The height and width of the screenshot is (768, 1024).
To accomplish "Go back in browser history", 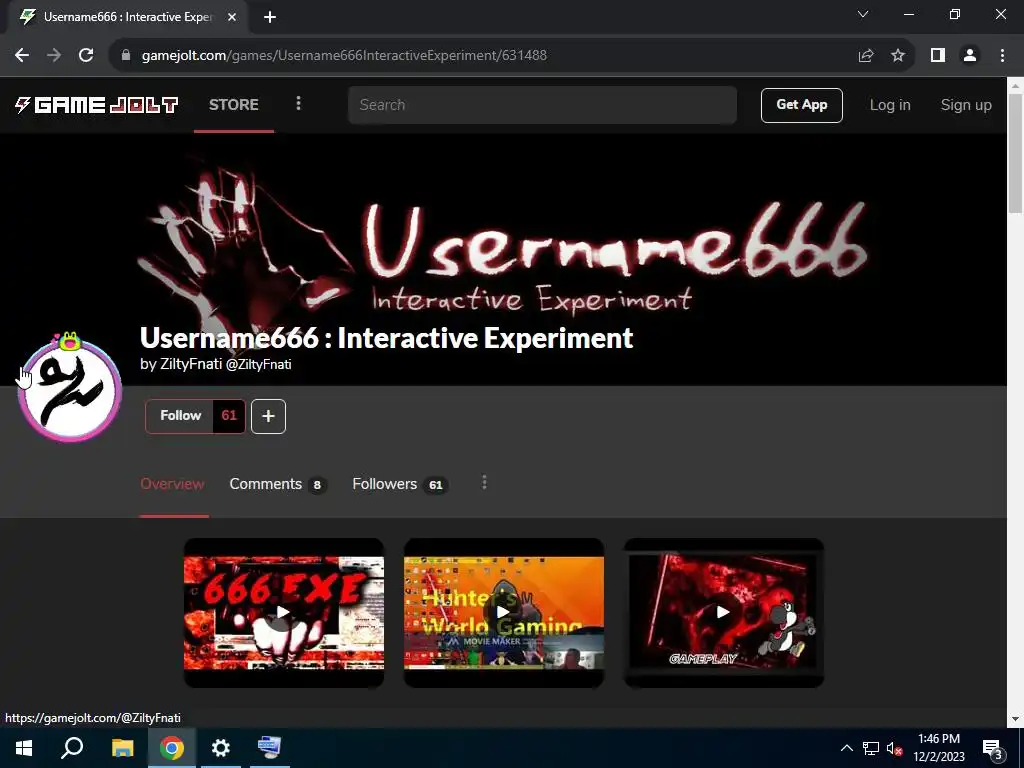I will point(22,55).
